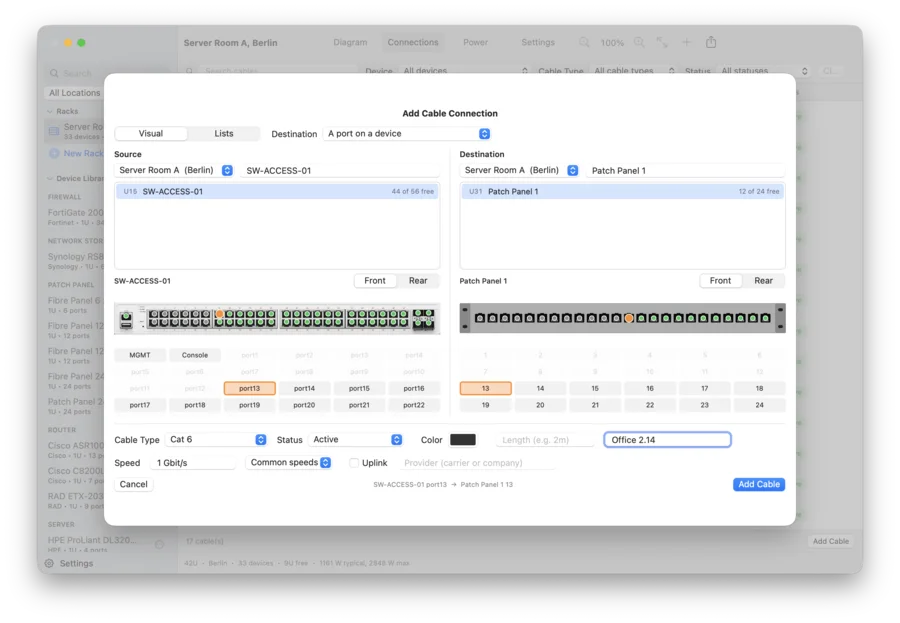Viewport: 900px width, 623px height.
Task: Click the Length input field
Action: click(x=544, y=440)
